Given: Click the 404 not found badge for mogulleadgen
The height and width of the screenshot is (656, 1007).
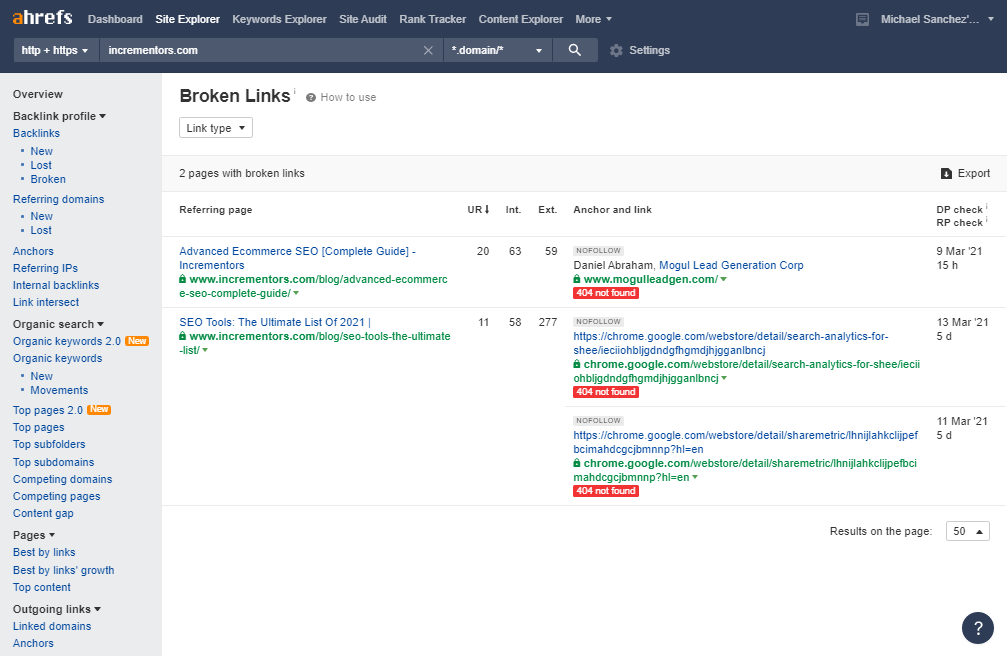Looking at the screenshot, I should (x=606, y=293).
